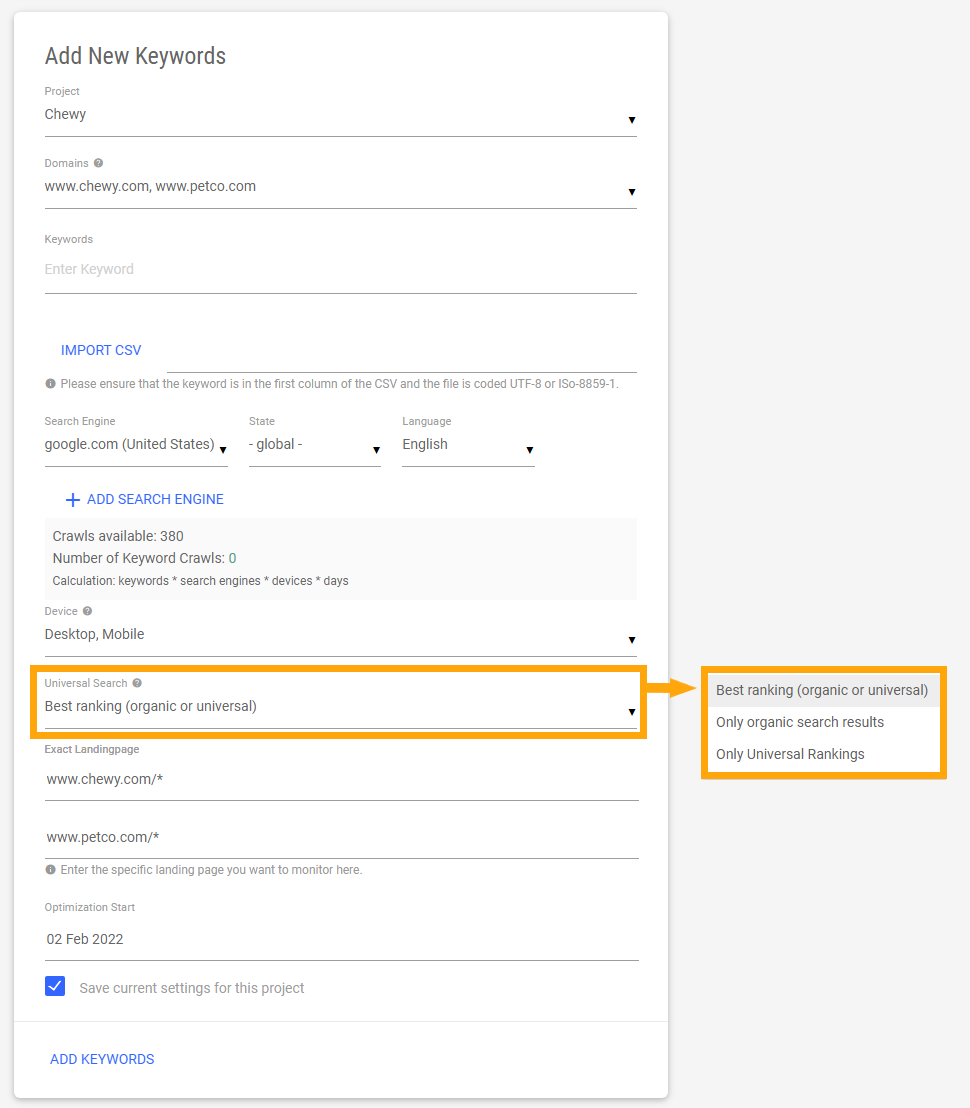Screen dimensions: 970x1108
Task: Click the Domains help question-mark icon
Action: point(98,163)
